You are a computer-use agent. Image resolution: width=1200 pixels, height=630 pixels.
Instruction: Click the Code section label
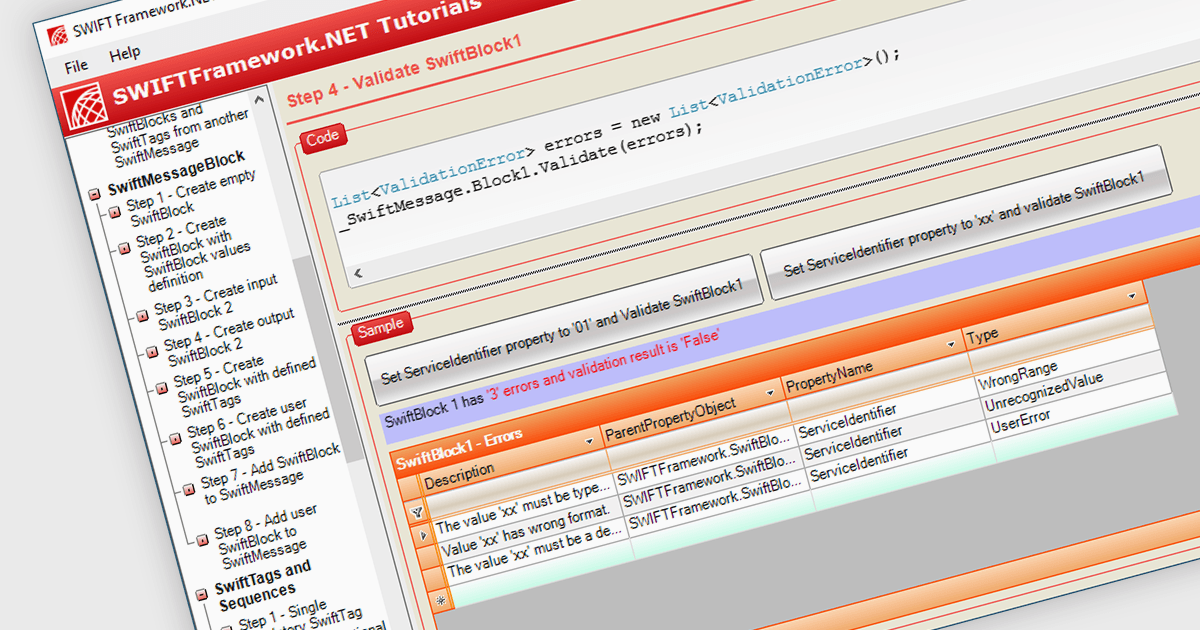(322, 140)
